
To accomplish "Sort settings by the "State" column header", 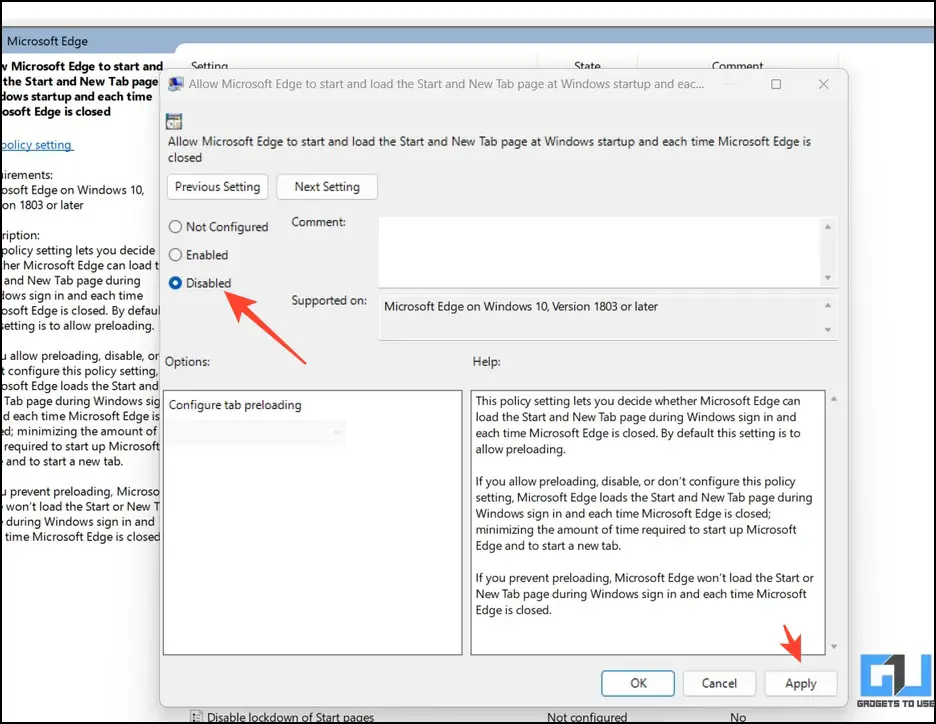I will [587, 66].
